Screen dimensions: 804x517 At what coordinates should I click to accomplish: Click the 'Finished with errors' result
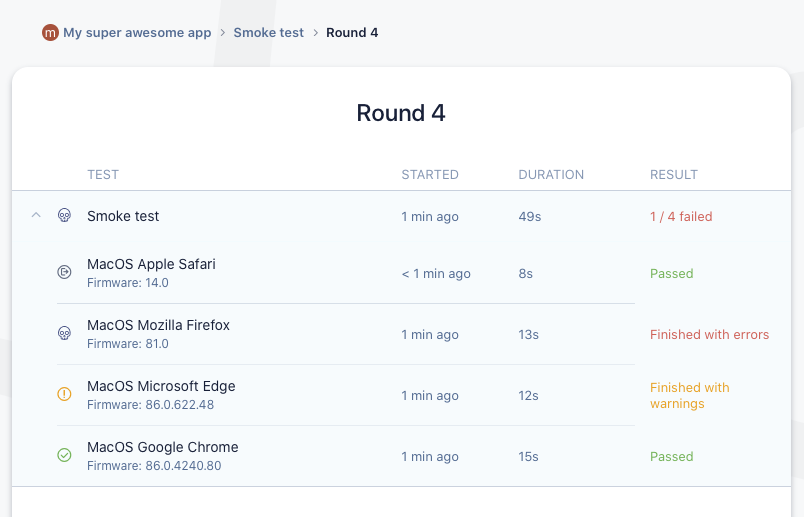710,334
